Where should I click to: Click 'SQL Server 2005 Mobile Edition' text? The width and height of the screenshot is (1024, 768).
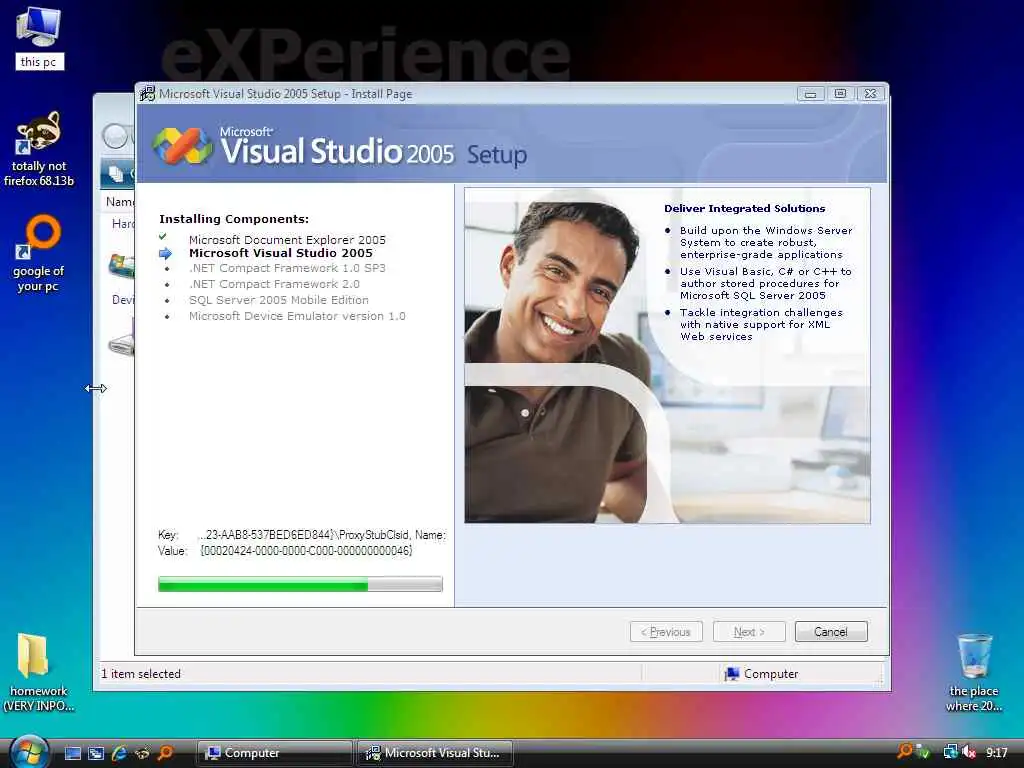[x=279, y=300]
